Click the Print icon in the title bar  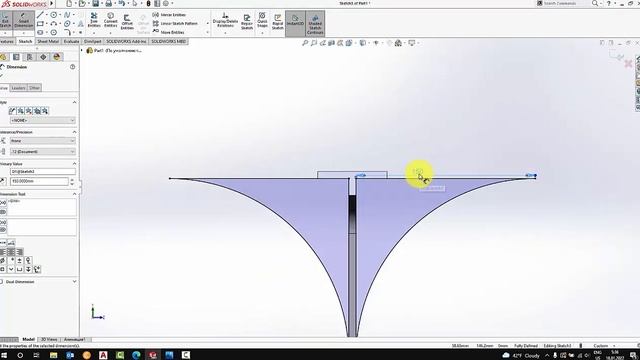[x=109, y=4]
